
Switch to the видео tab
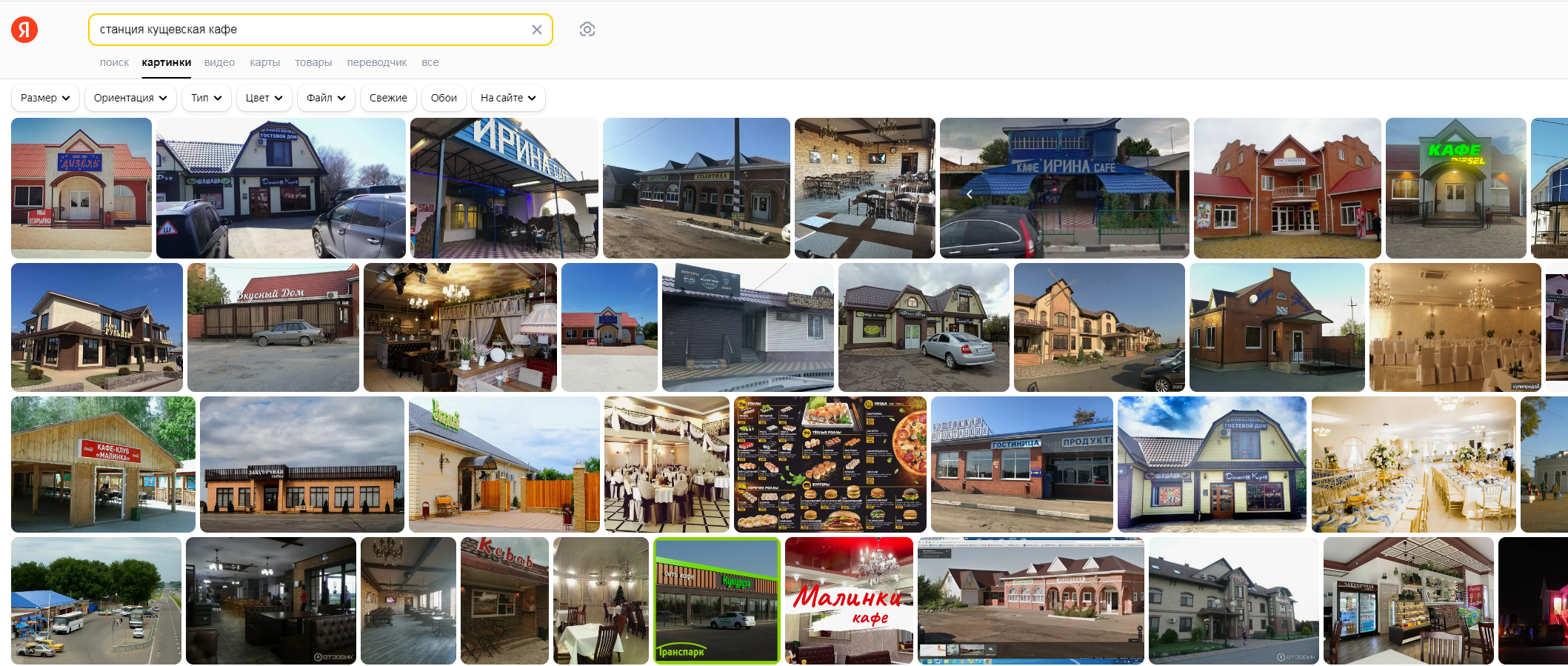[x=220, y=63]
